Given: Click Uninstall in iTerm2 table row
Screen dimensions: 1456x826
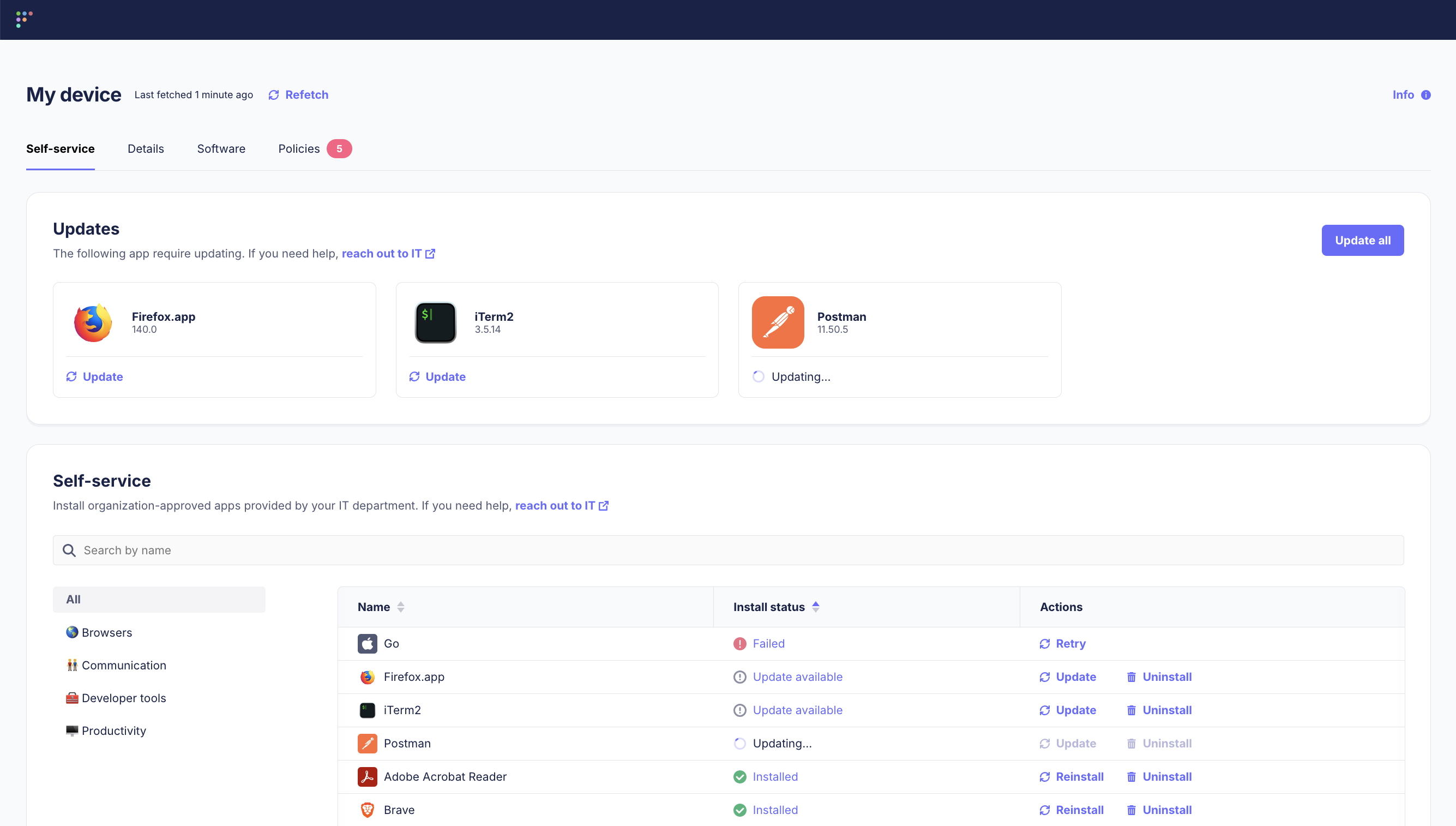Looking at the screenshot, I should [x=1159, y=710].
